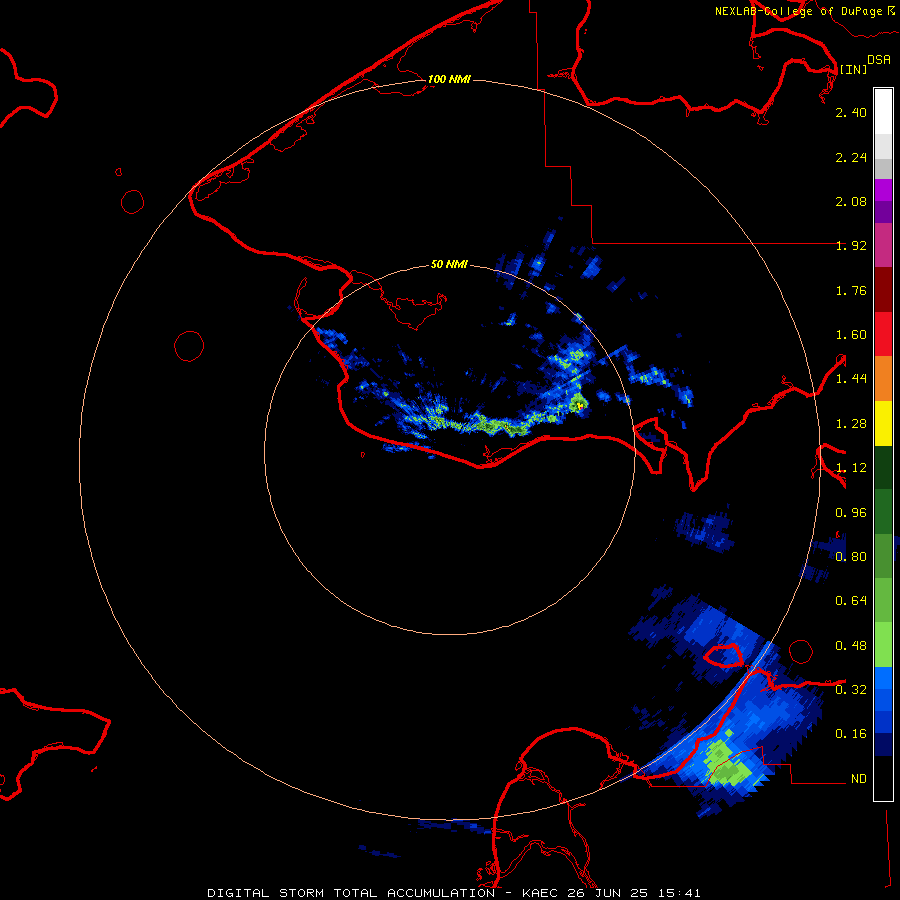Click the orange legend swatch

[883, 378]
